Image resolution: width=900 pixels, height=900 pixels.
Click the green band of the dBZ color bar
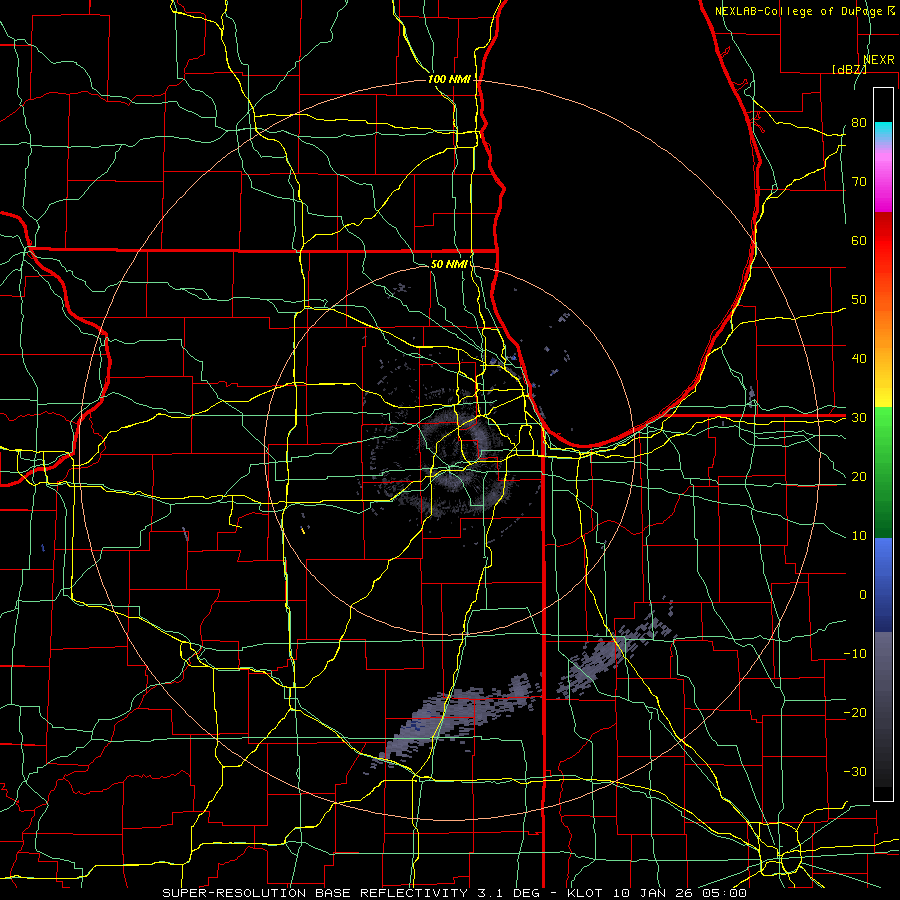tap(883, 472)
